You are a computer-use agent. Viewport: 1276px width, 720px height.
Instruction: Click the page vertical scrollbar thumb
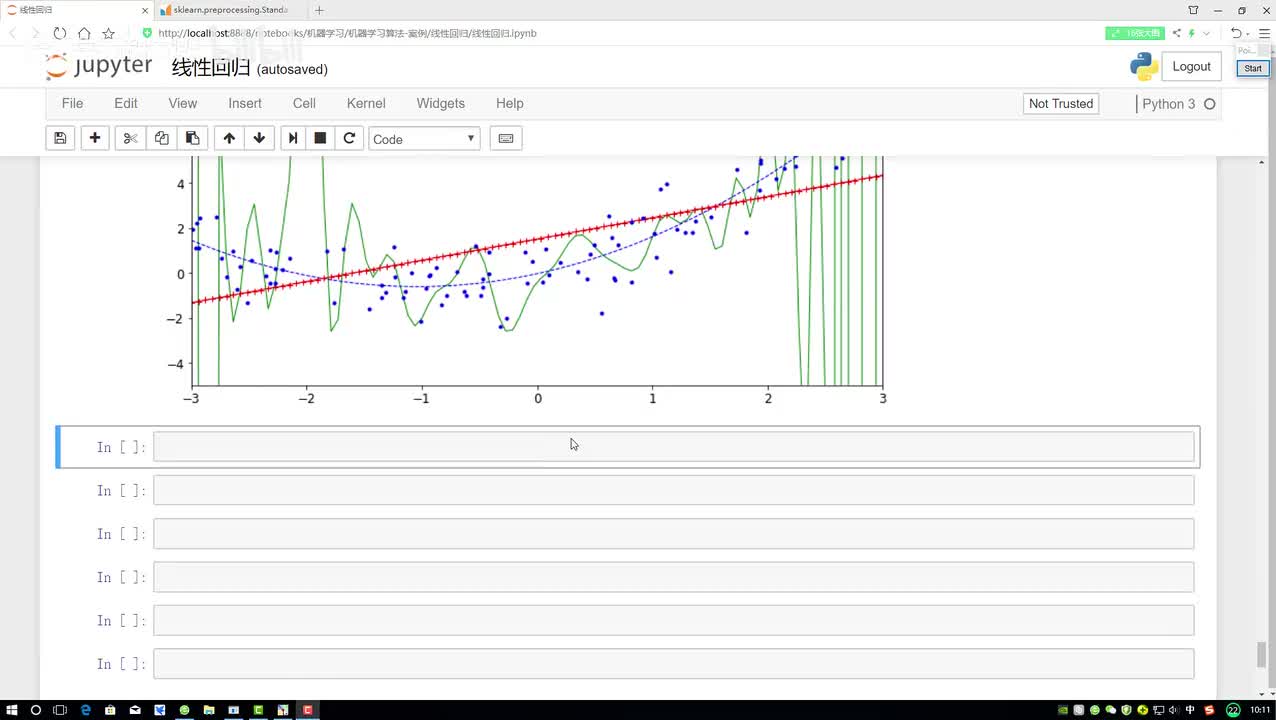[x=1262, y=656]
